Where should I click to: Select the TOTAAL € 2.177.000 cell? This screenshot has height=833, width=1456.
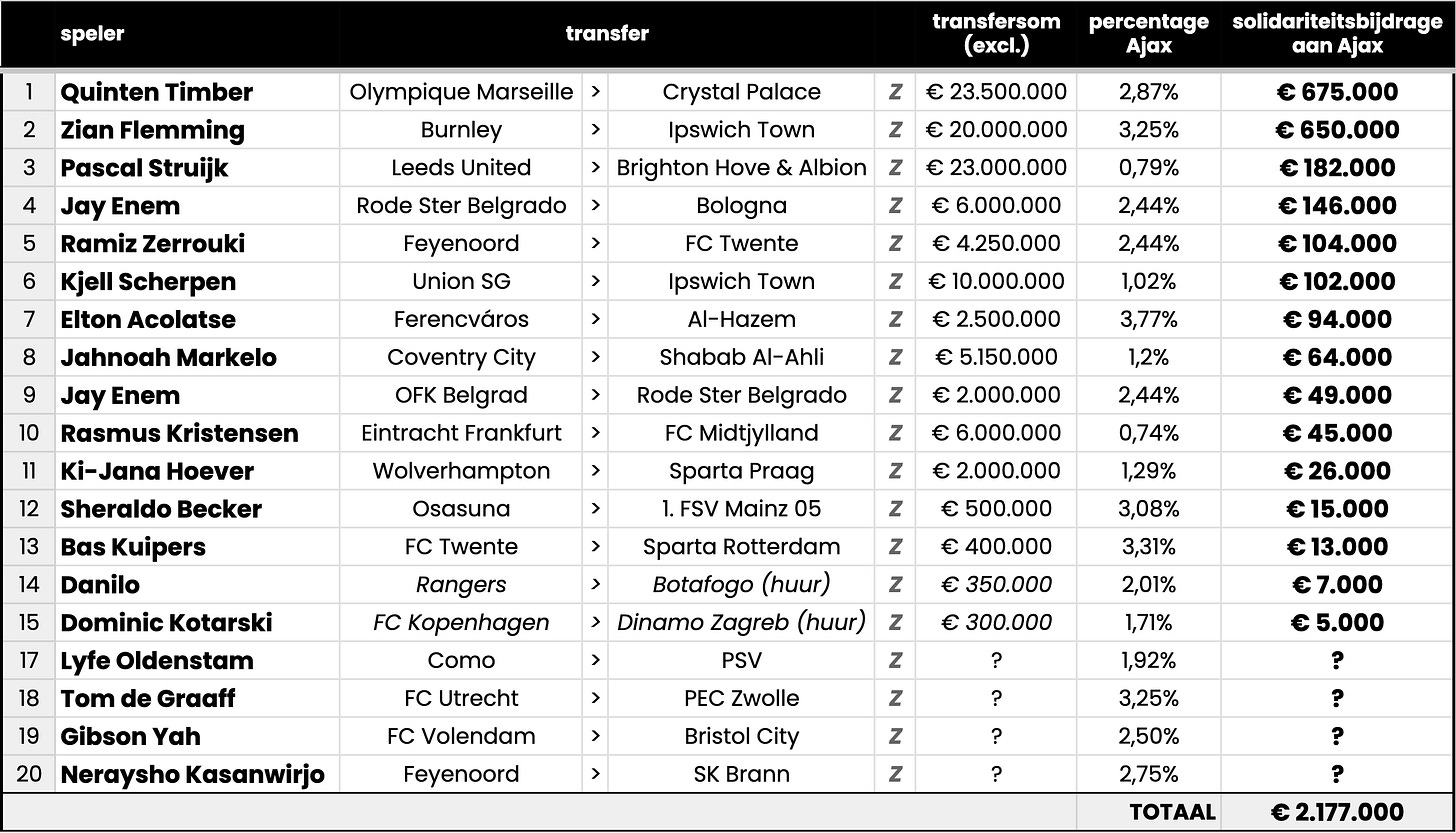pos(1337,813)
